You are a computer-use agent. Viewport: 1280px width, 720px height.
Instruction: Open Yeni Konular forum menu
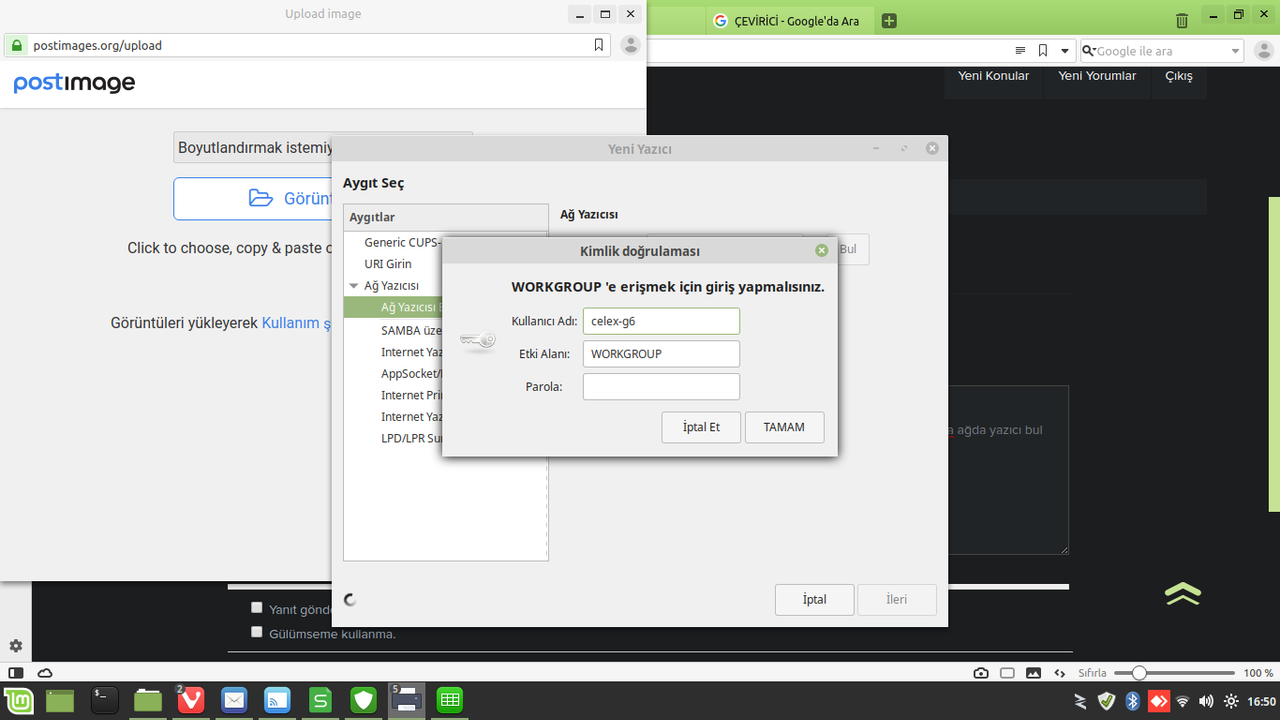(x=993, y=76)
